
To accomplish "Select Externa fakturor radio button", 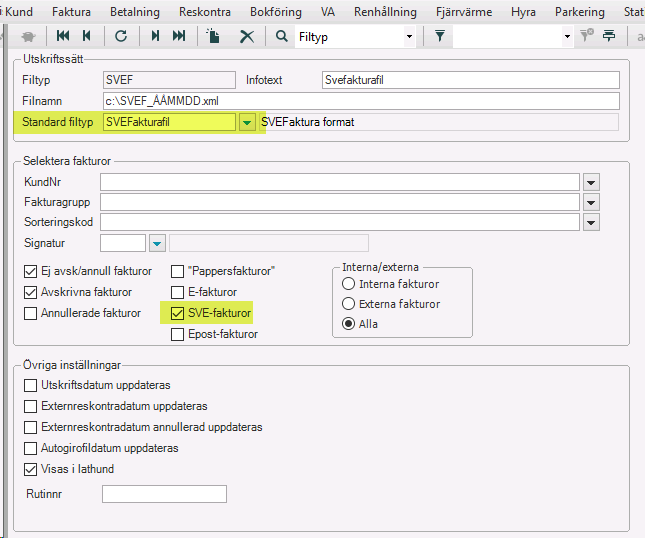I will click(349, 304).
